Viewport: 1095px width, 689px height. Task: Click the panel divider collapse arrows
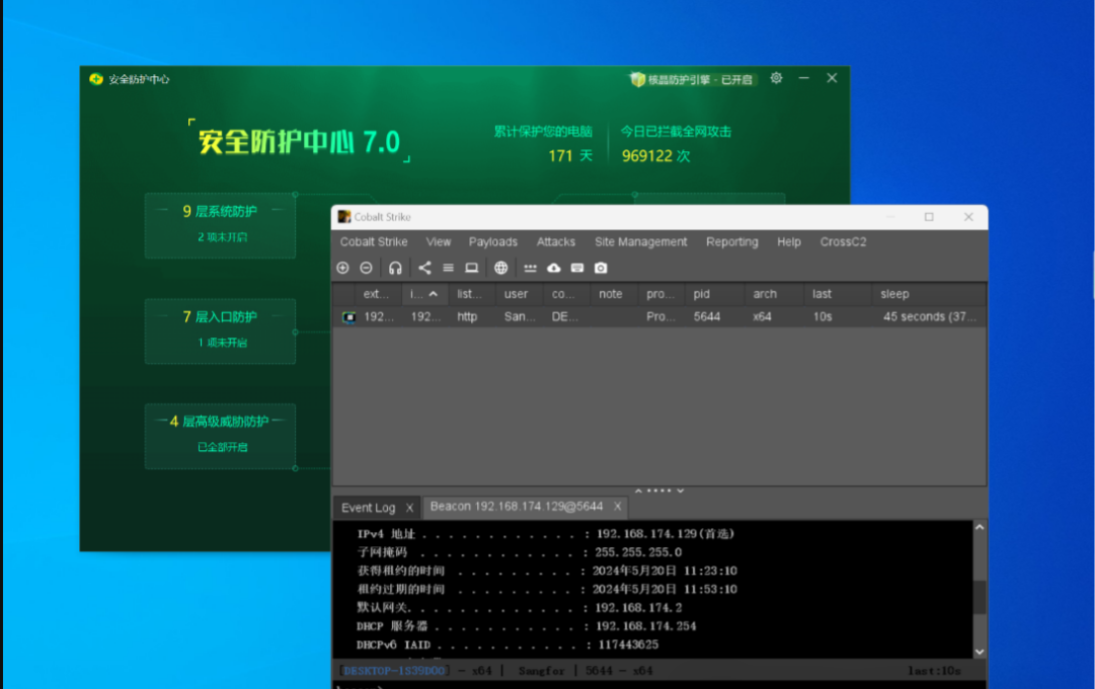659,491
